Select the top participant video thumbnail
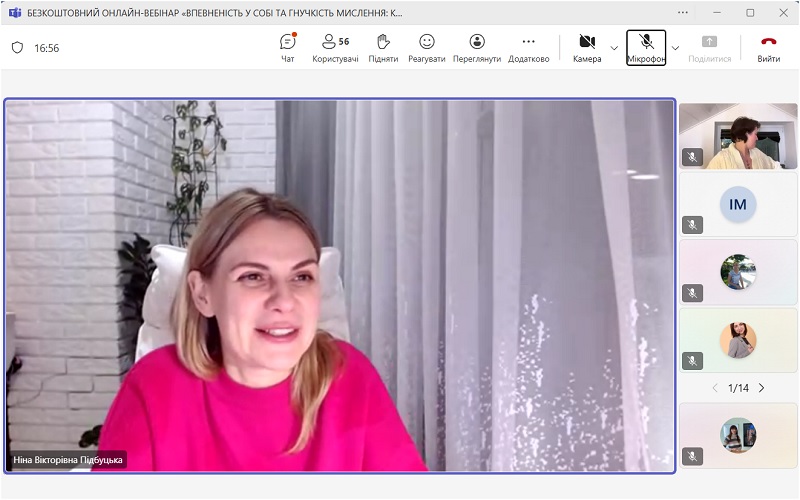Image resolution: width=800 pixels, height=500 pixels. click(x=738, y=136)
